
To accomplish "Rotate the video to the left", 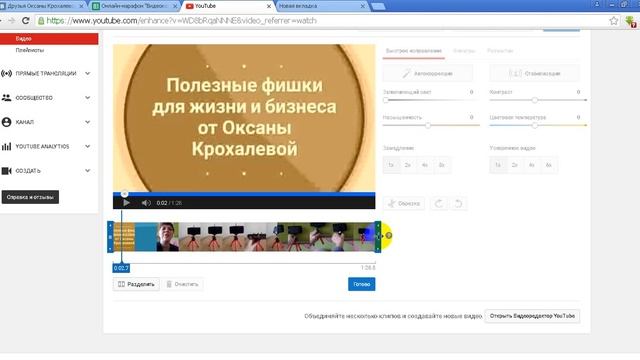I will click(x=439, y=203).
